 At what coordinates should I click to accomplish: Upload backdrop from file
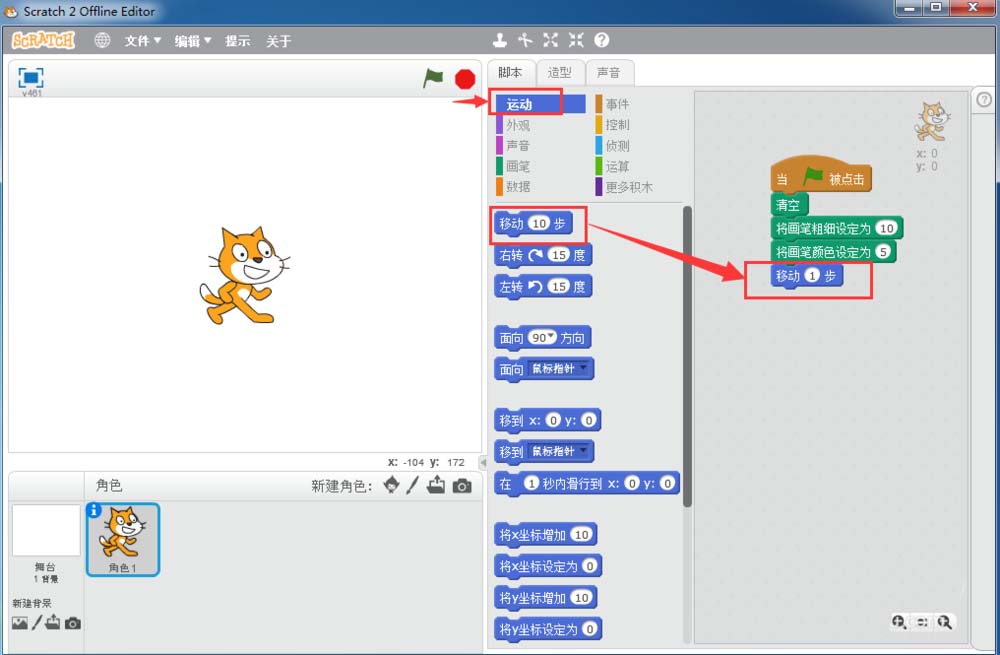pos(53,622)
